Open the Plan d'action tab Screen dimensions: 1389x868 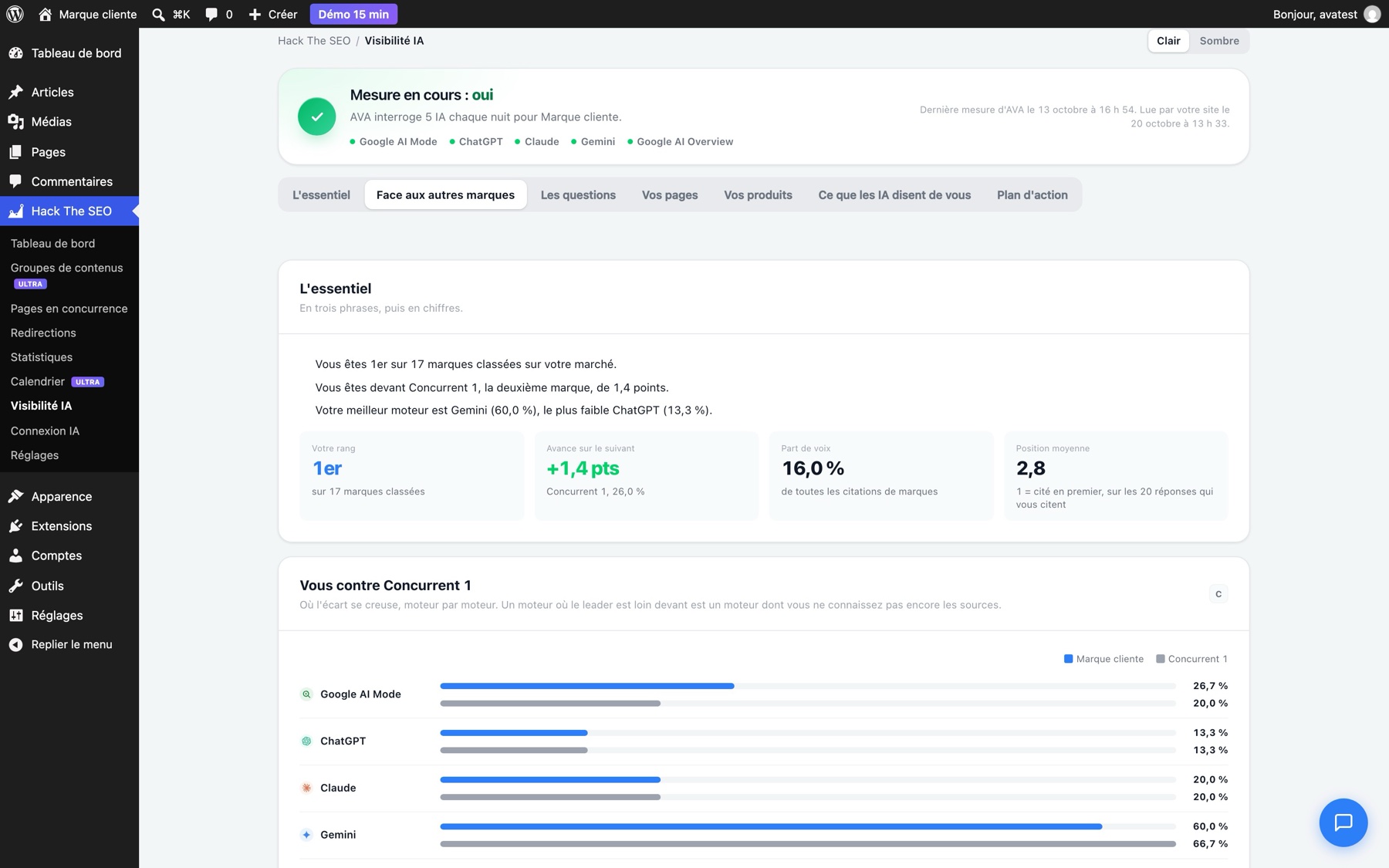click(1032, 195)
